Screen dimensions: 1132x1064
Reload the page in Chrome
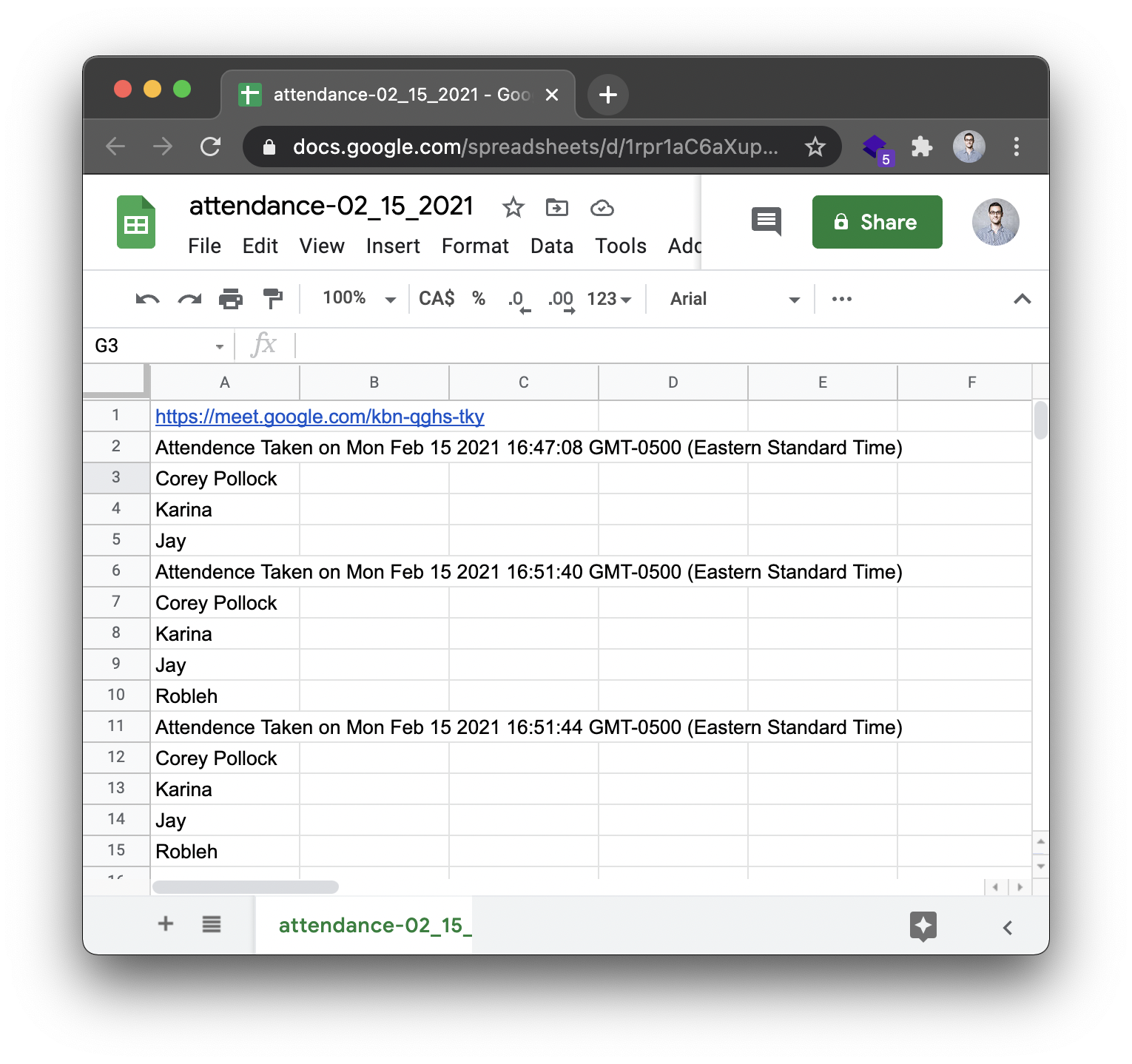(x=211, y=147)
